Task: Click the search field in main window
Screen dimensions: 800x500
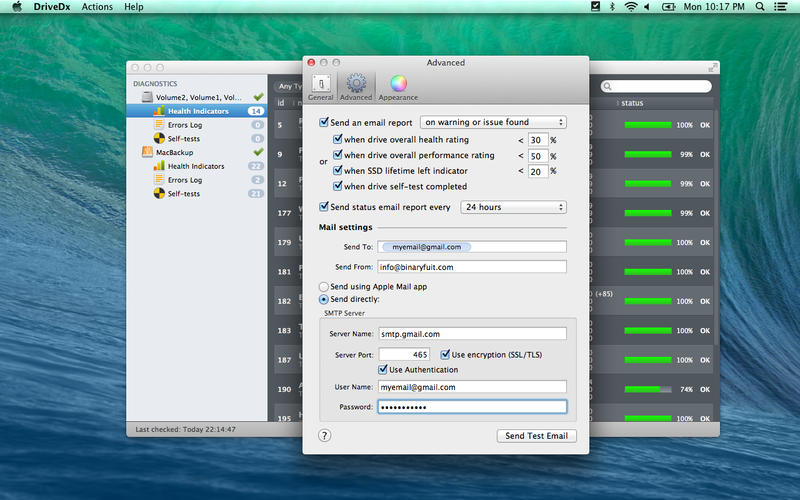Action: coord(656,86)
